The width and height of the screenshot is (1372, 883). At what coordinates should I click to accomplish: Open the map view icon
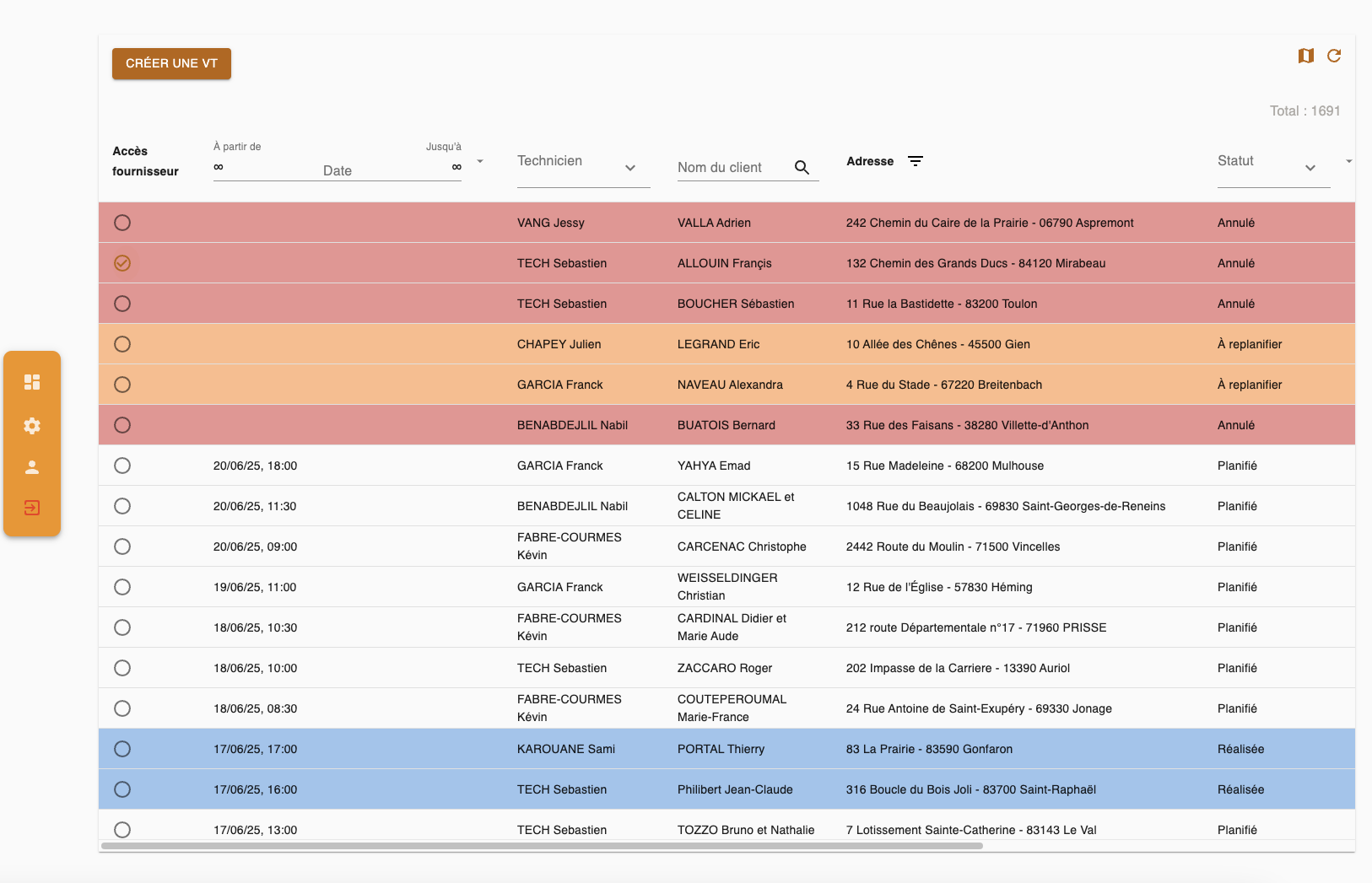tap(1305, 56)
